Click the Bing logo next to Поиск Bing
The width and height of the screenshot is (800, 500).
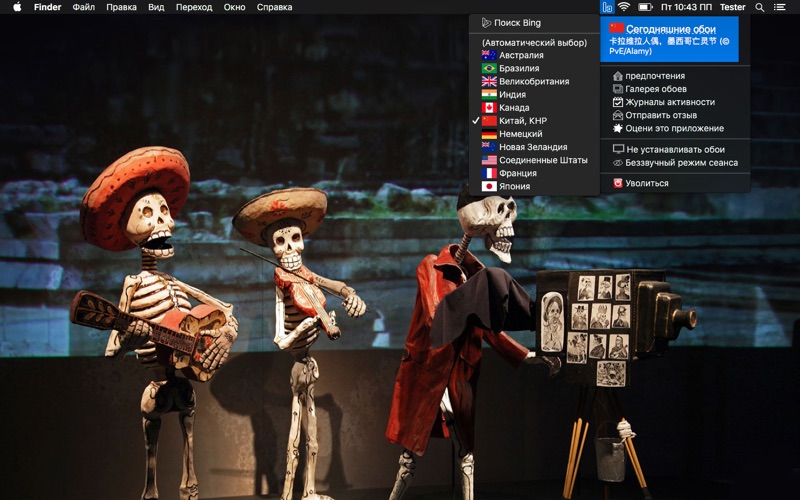486,23
